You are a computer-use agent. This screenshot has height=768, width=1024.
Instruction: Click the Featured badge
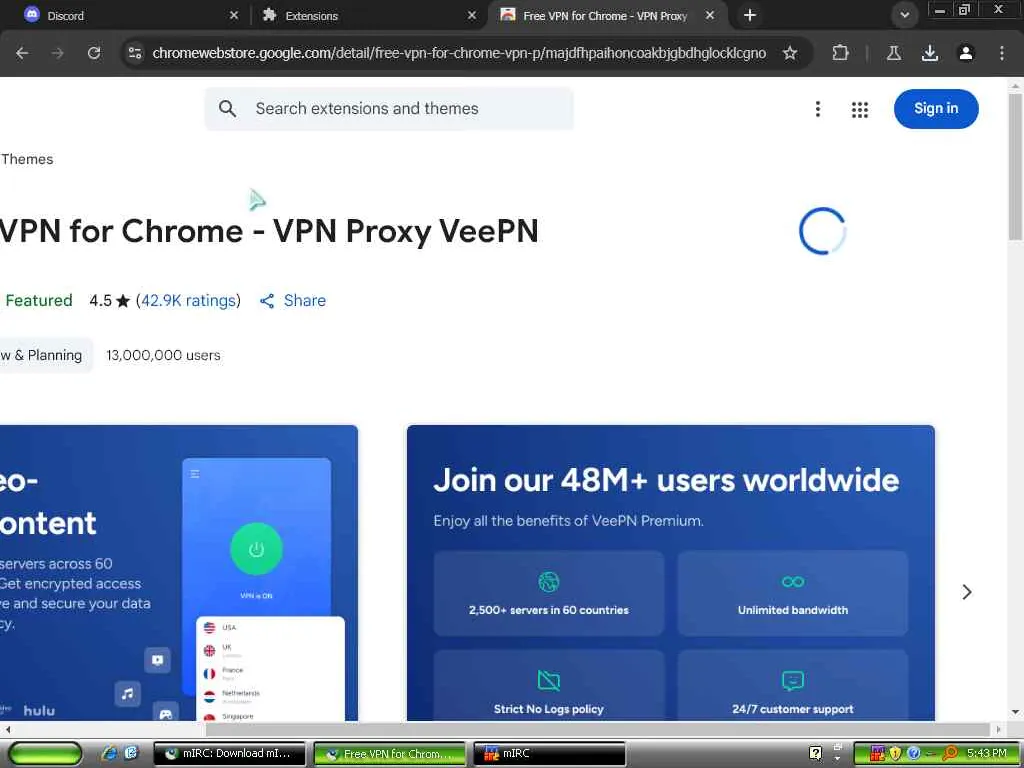tap(38, 300)
